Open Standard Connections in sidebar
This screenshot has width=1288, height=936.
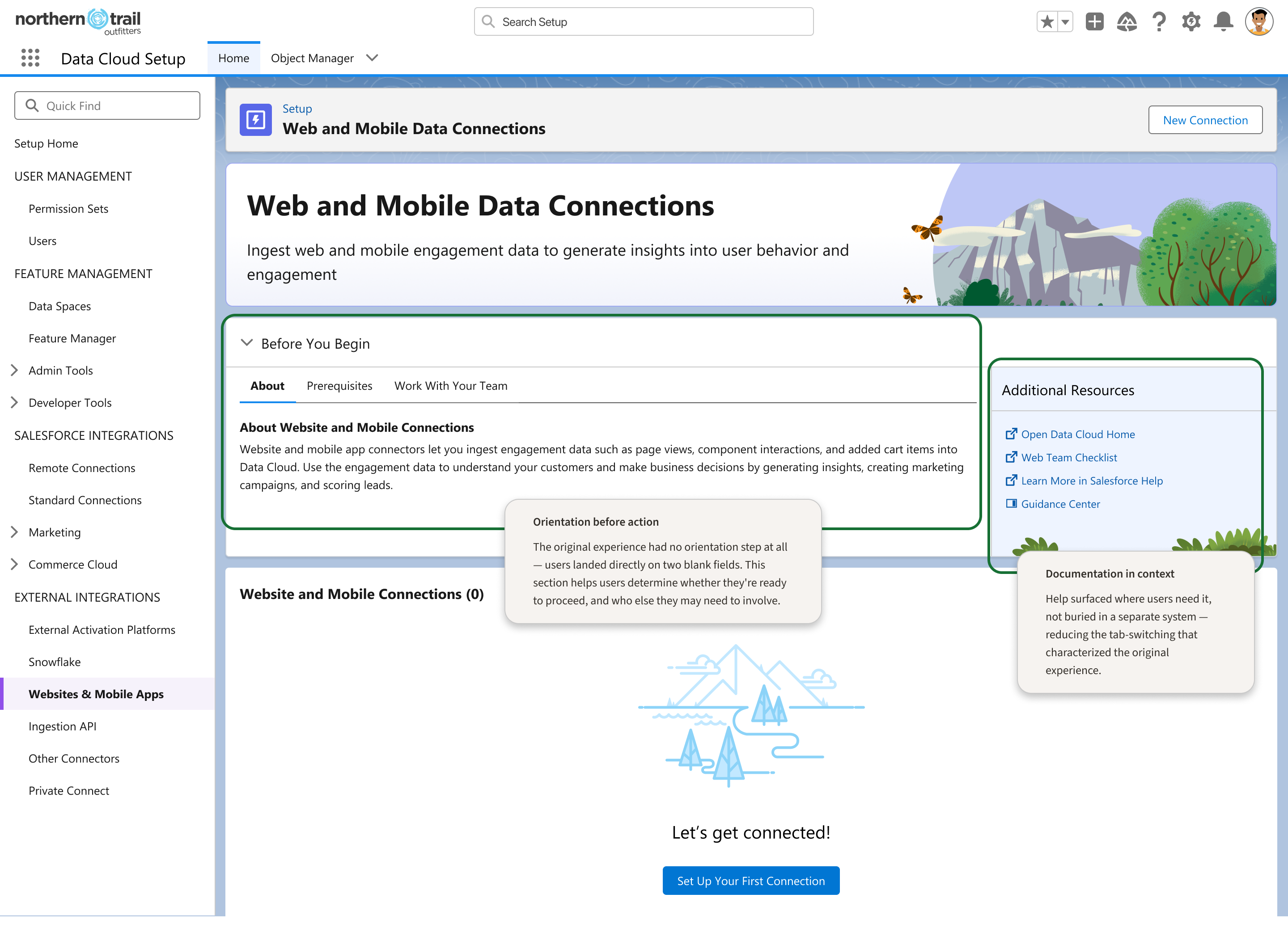pyautogui.click(x=85, y=501)
